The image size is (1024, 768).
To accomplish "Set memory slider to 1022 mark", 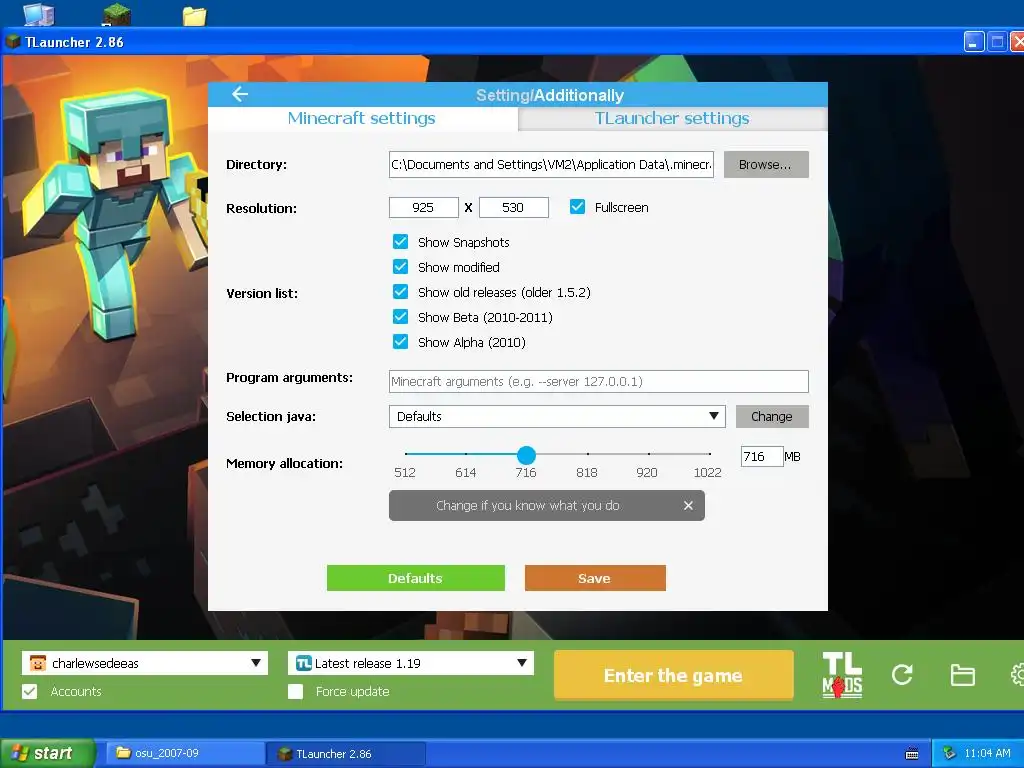I will (709, 453).
